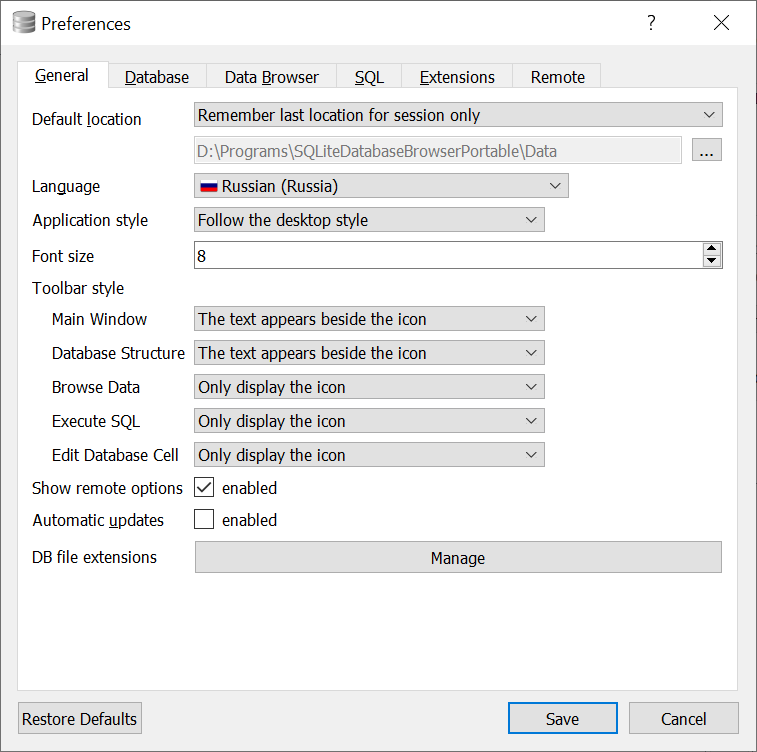Click the Restore Defaults button
The image size is (757, 752).
pyautogui.click(x=80, y=719)
